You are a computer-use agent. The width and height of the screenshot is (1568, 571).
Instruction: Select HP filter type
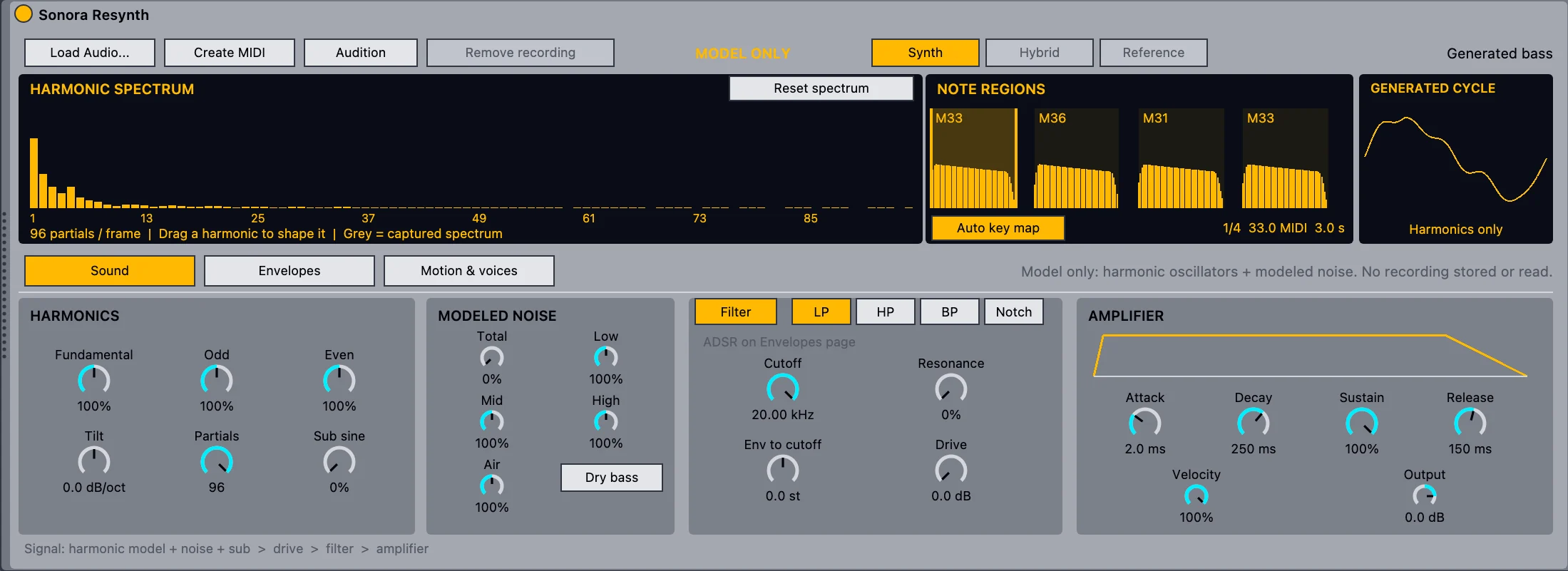(886, 312)
